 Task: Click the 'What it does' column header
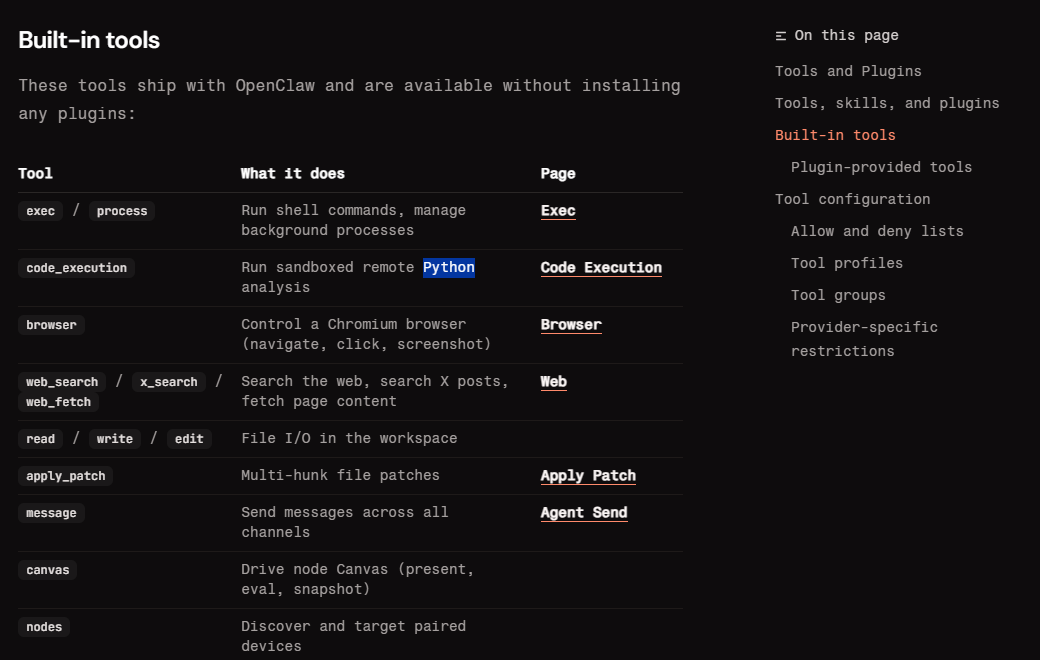click(292, 174)
